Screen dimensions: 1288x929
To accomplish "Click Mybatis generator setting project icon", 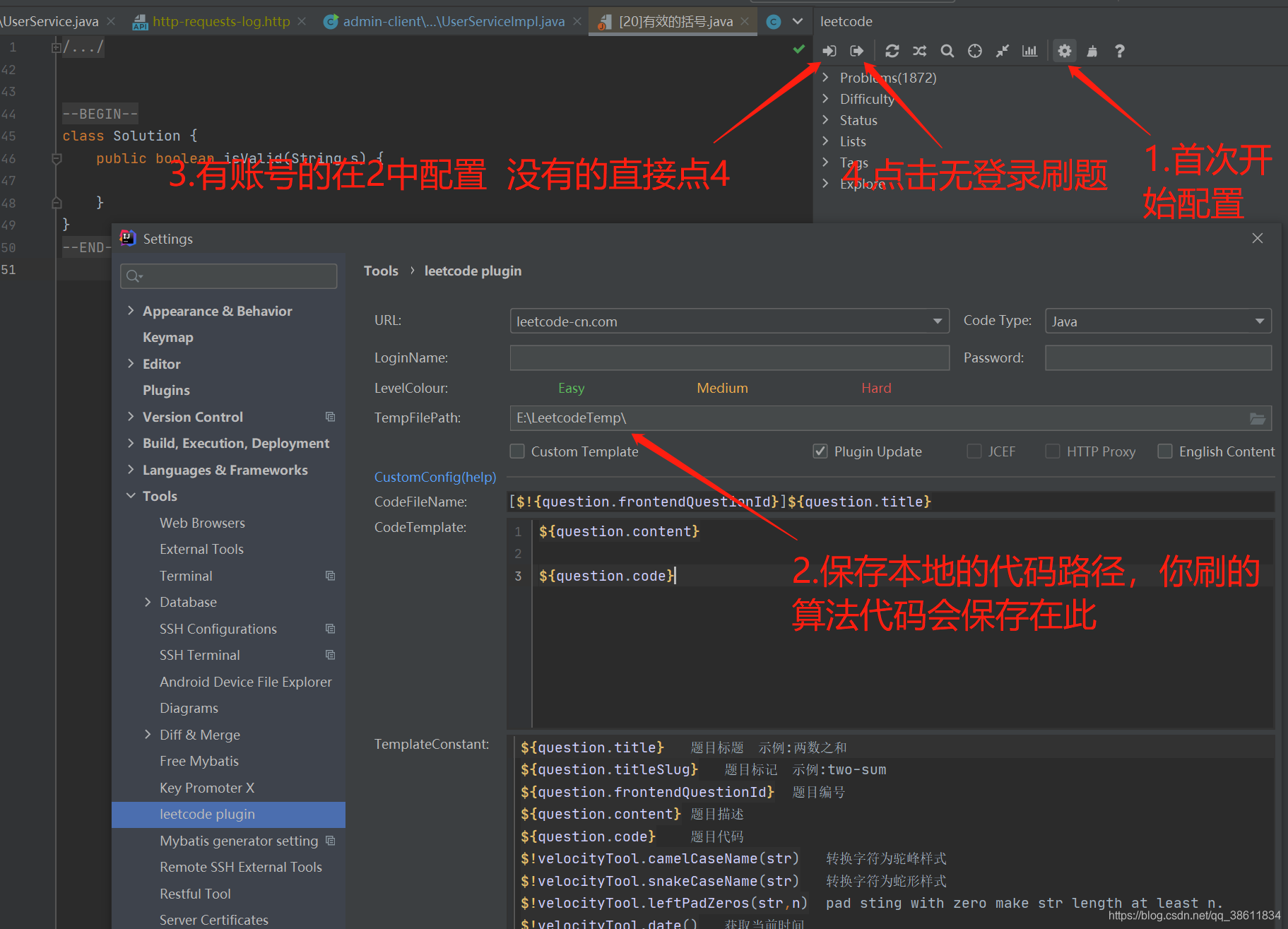I will (x=330, y=841).
